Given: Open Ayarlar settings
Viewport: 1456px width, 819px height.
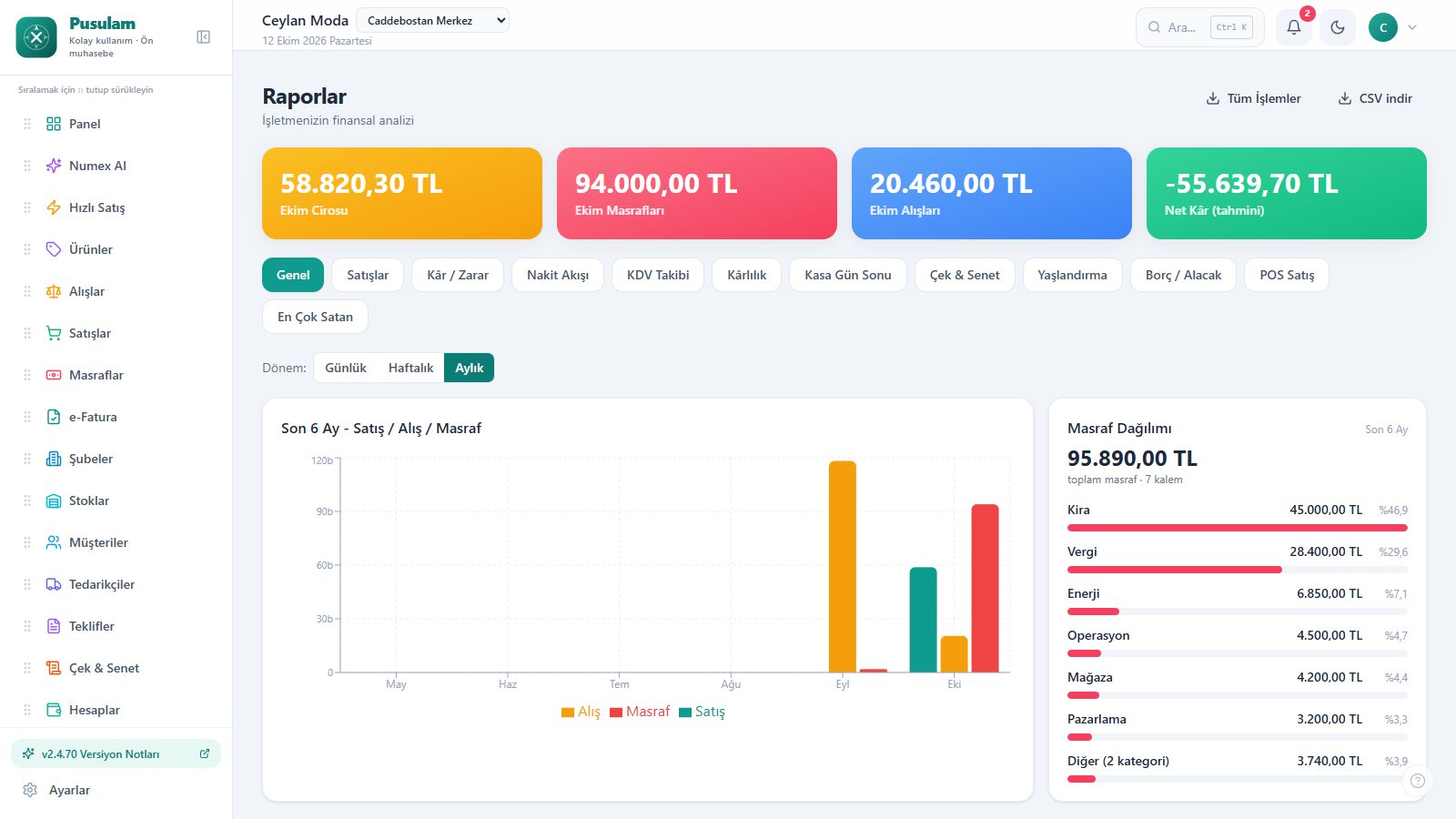Looking at the screenshot, I should (69, 790).
